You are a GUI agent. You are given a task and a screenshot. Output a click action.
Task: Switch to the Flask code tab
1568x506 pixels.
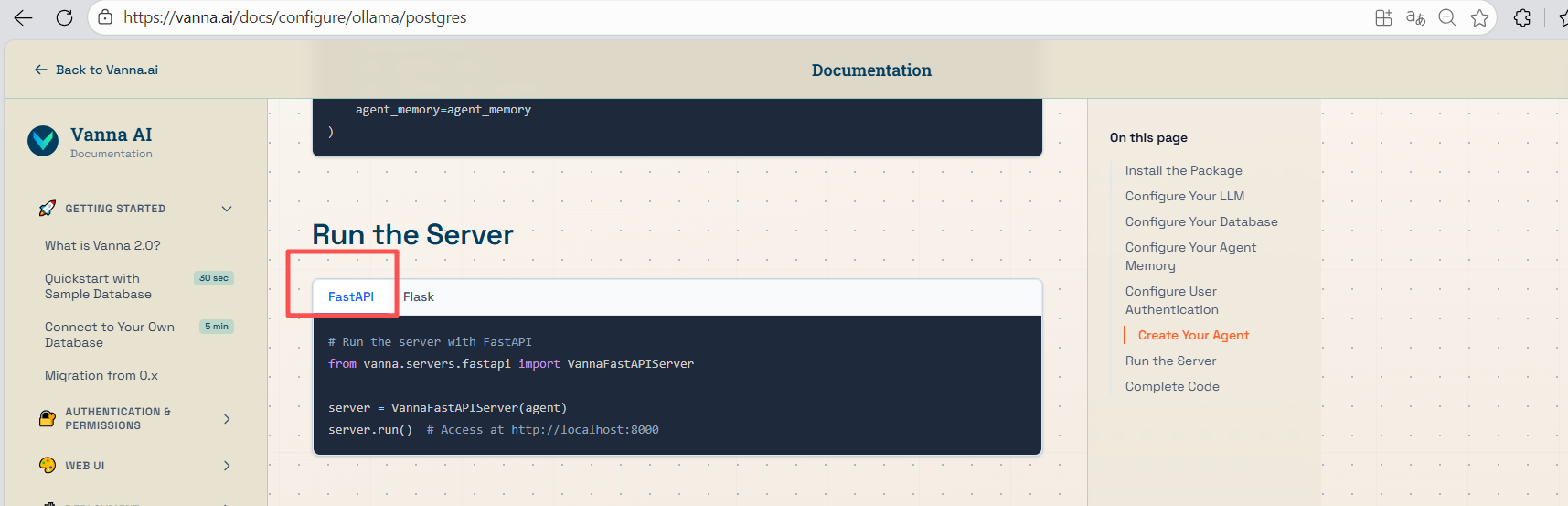[x=419, y=296]
